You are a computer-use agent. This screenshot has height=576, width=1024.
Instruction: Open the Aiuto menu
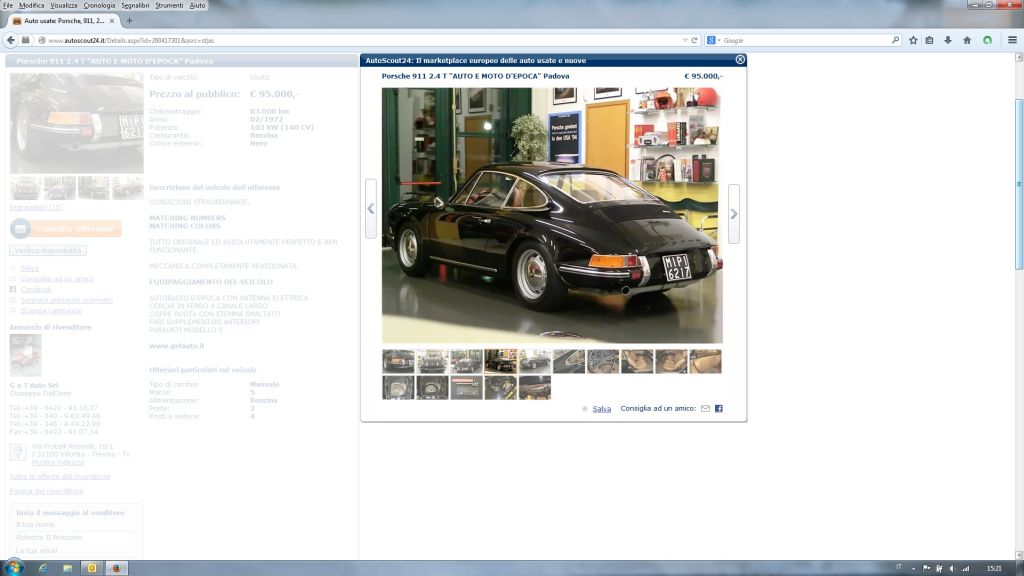pos(197,5)
